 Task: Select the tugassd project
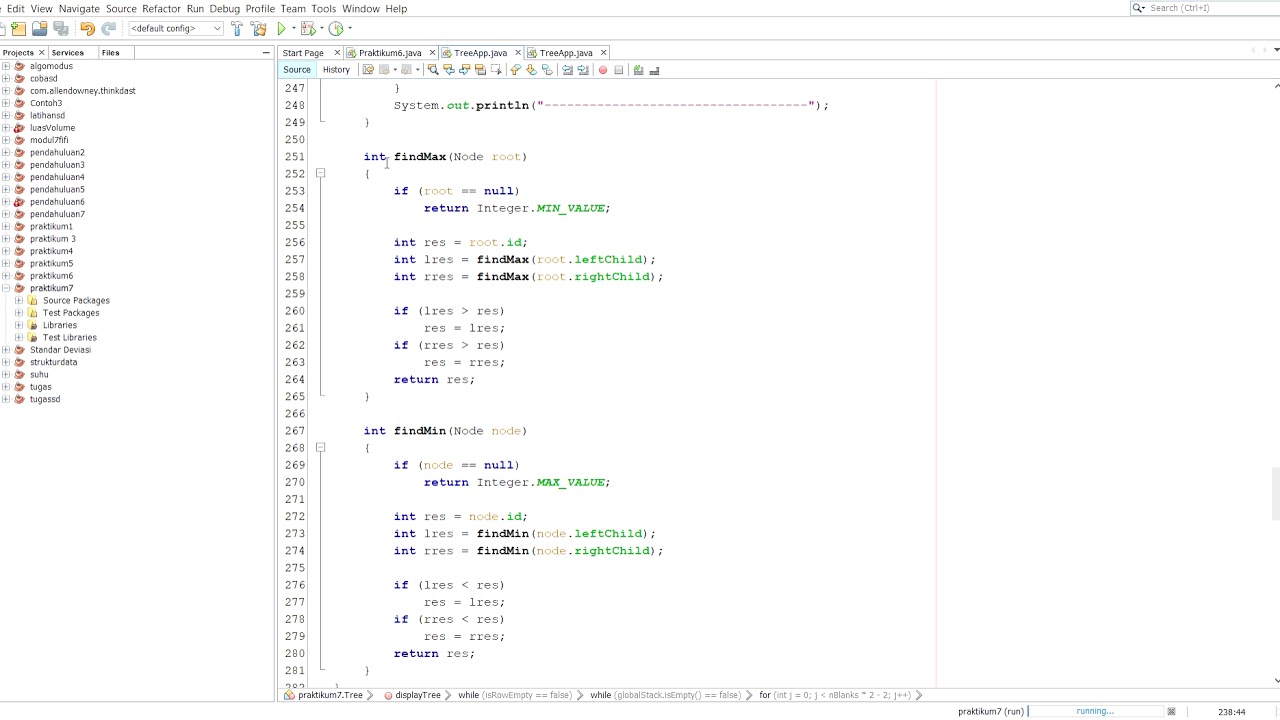45,399
